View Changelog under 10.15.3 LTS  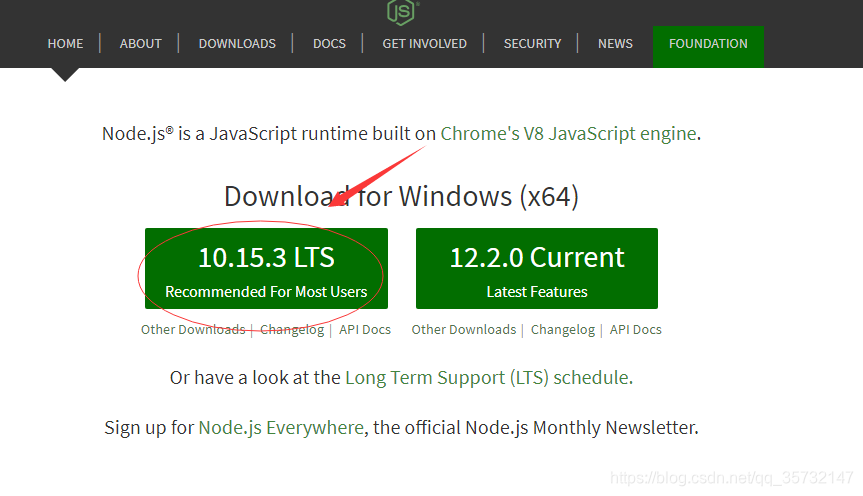click(292, 329)
